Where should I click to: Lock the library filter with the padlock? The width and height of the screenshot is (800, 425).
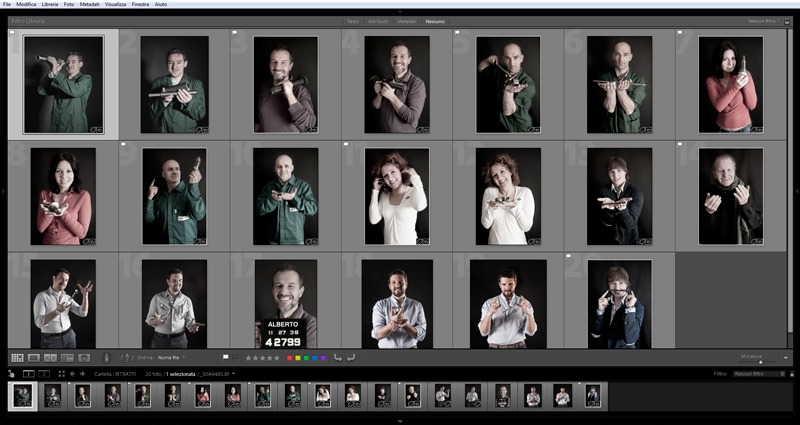788,21
